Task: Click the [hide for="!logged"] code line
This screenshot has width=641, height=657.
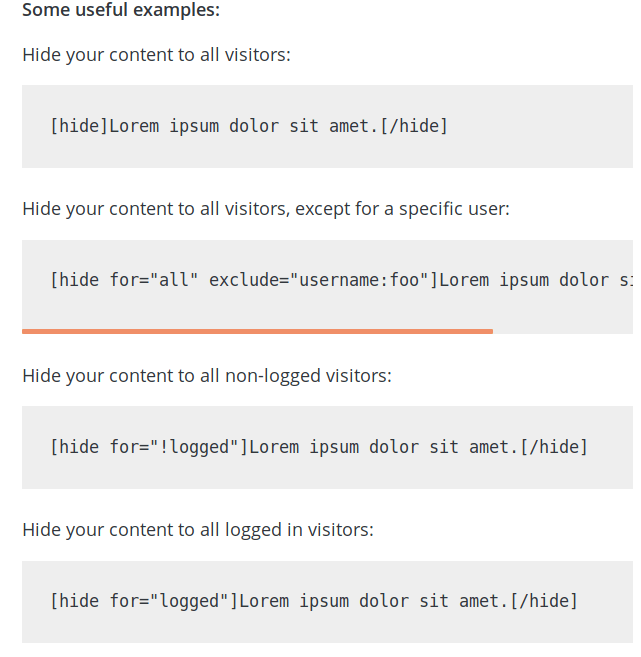Action: pos(319,447)
